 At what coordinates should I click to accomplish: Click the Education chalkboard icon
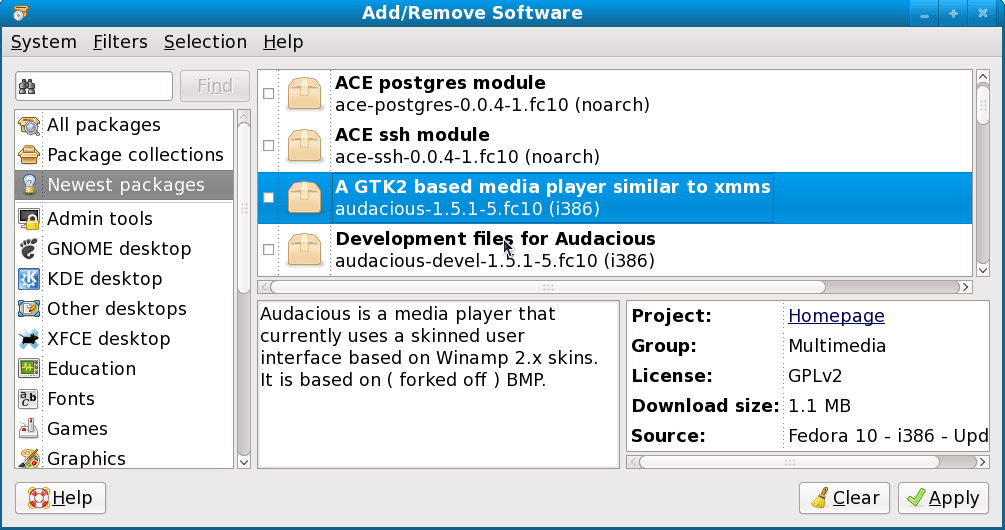[x=29, y=369]
